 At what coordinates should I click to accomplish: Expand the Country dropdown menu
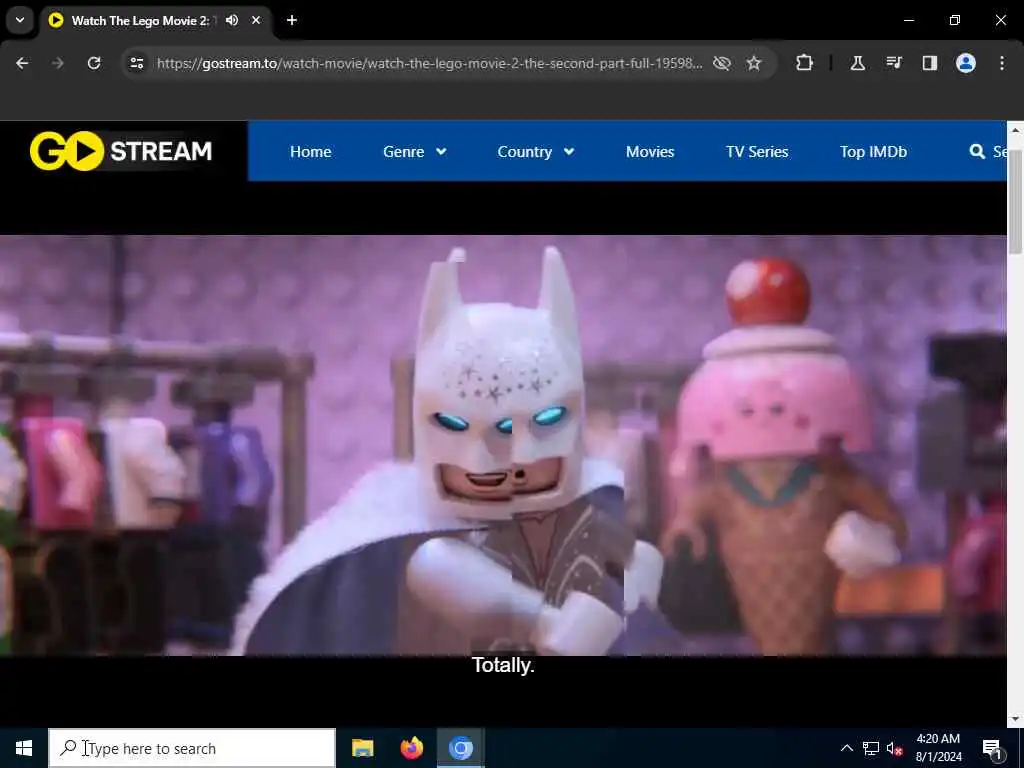(x=536, y=152)
